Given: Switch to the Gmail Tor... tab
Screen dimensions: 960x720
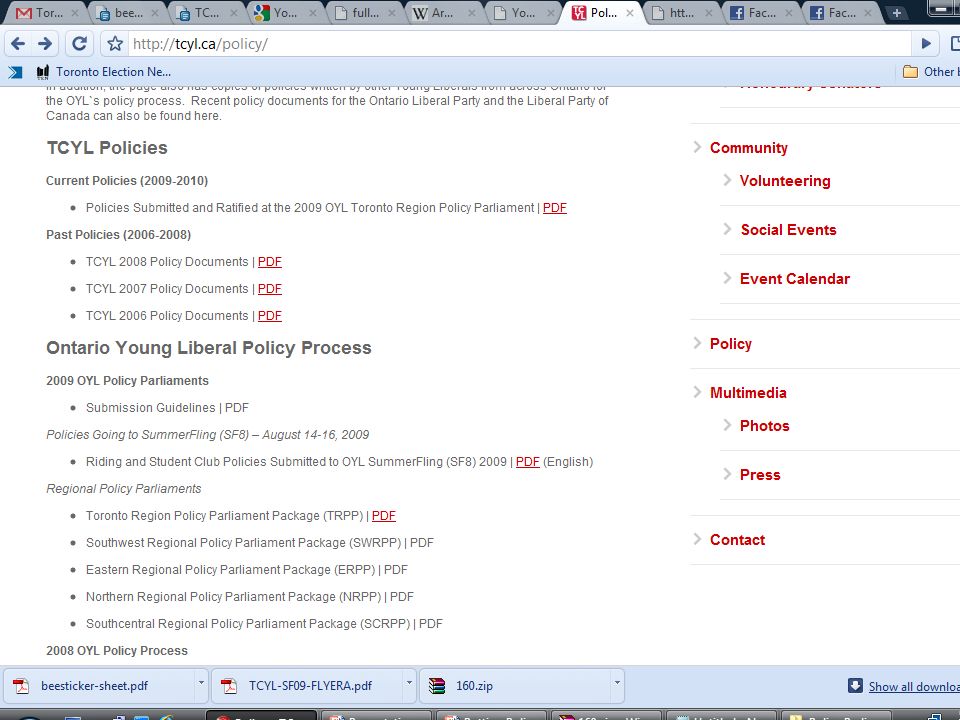Looking at the screenshot, I should (x=40, y=13).
